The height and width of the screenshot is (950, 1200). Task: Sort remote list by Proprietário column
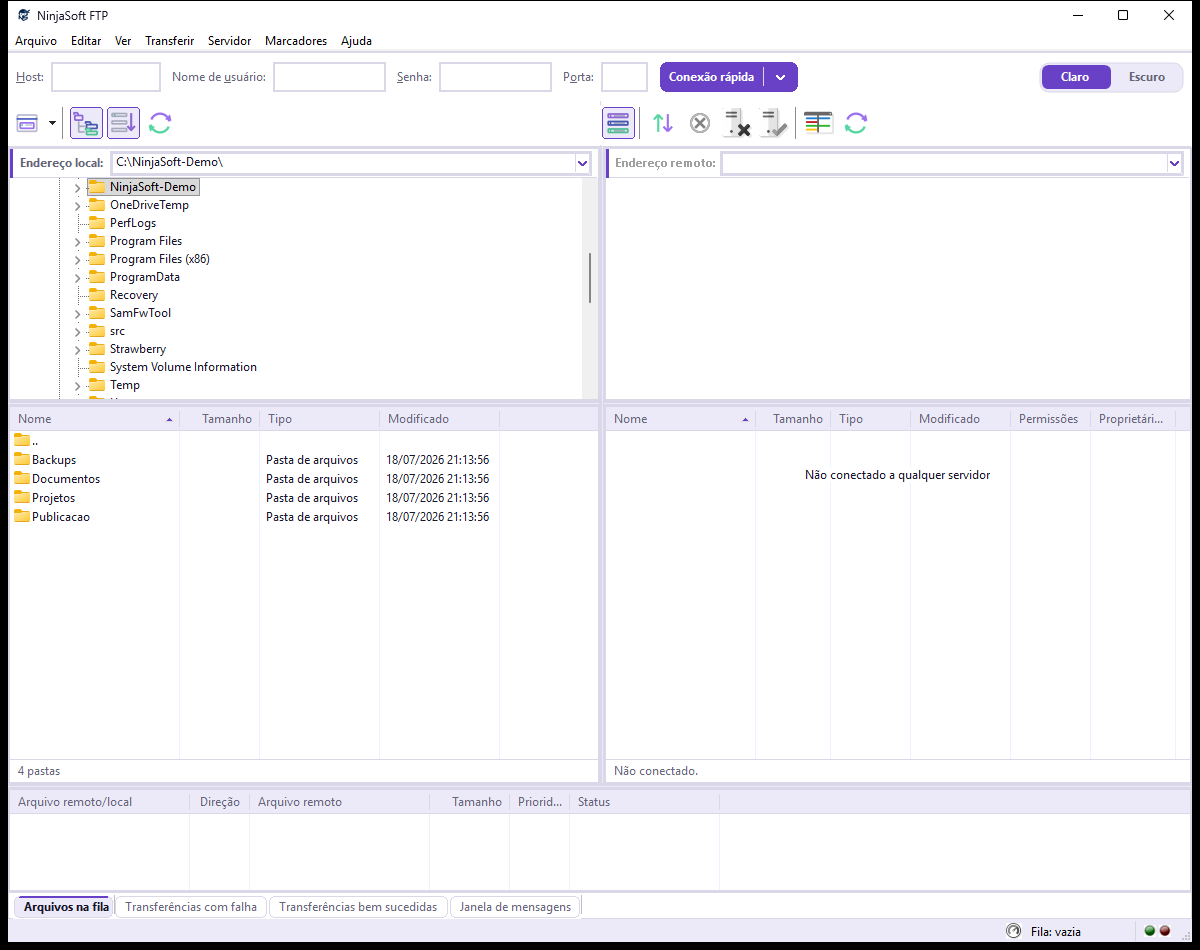tap(1132, 419)
